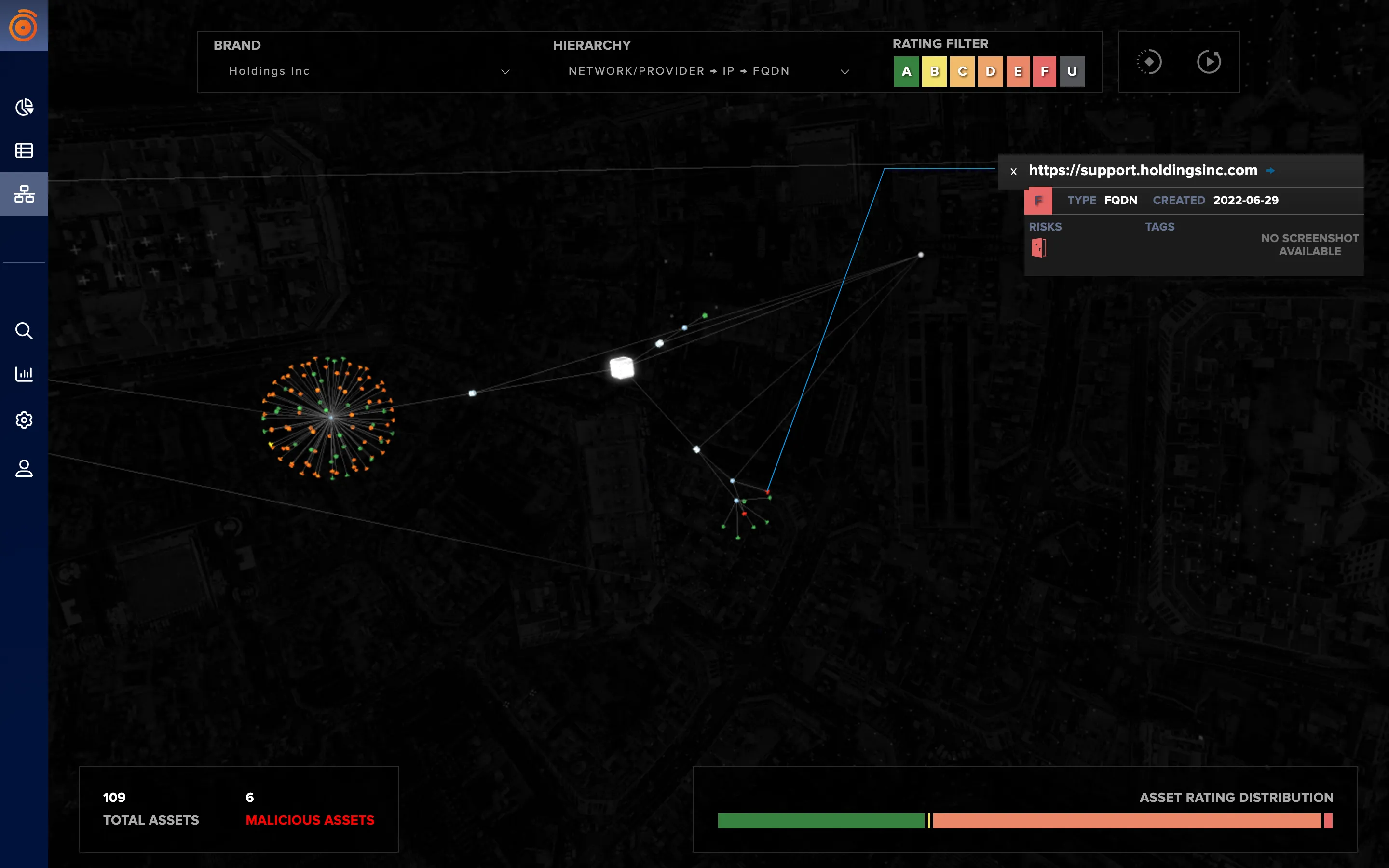The image size is (1389, 868).
Task: Toggle rating filter U
Action: (x=1072, y=71)
